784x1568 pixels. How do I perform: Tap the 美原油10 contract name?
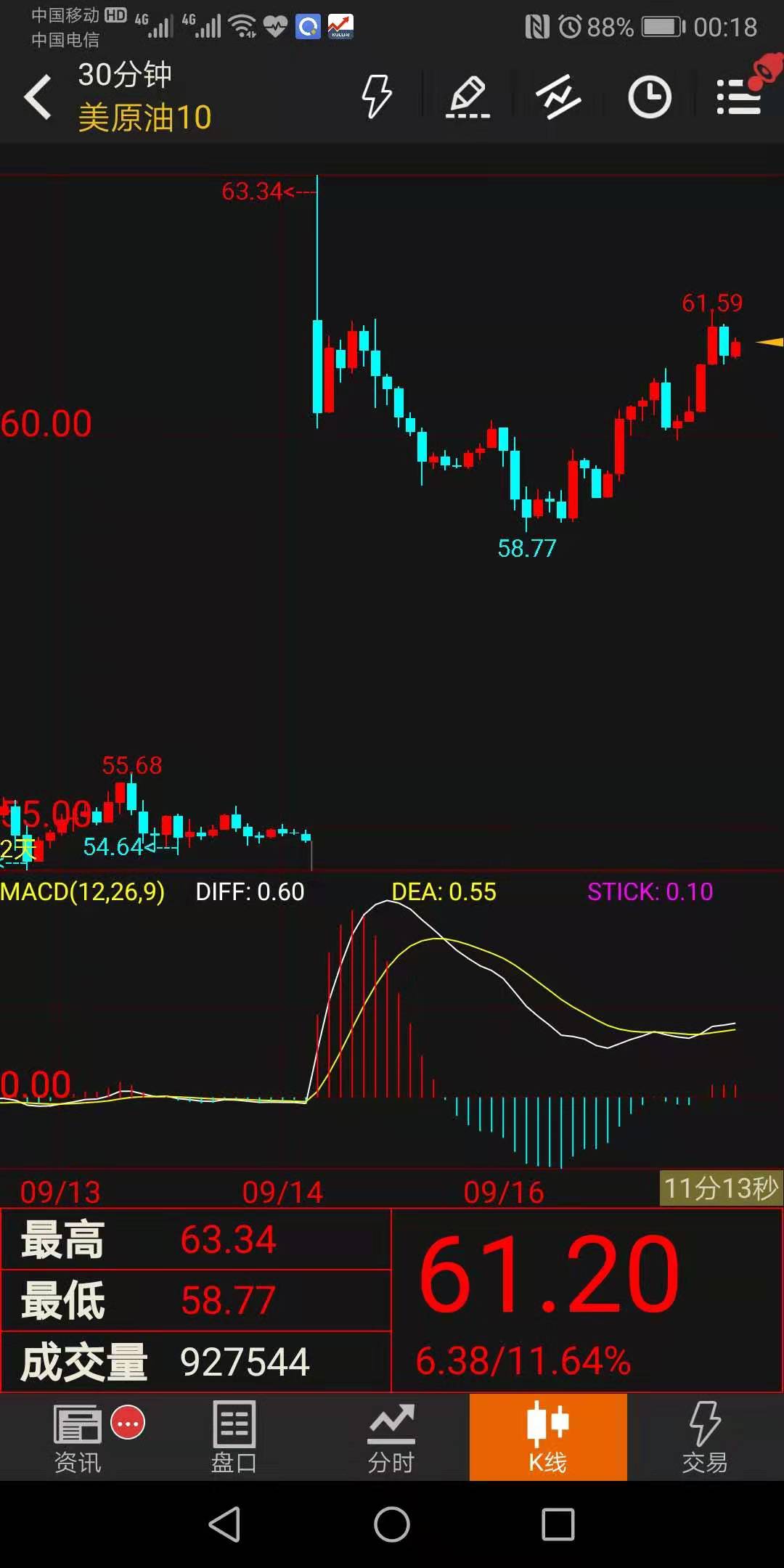(144, 118)
